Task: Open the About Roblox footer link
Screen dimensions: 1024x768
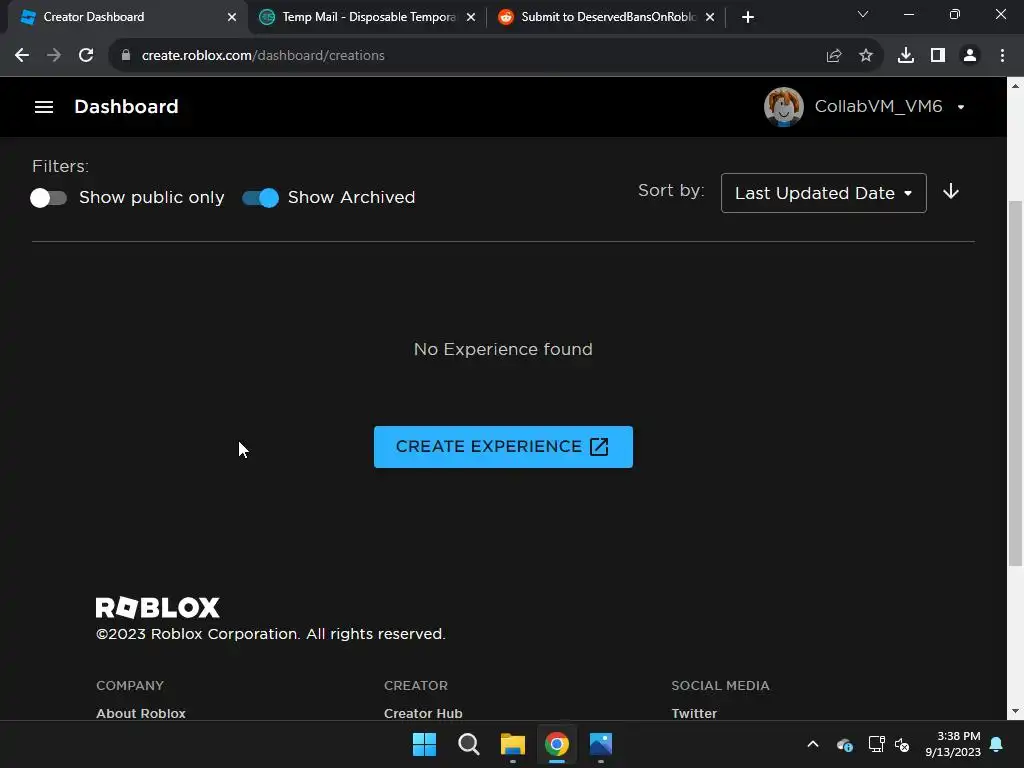Action: (141, 713)
